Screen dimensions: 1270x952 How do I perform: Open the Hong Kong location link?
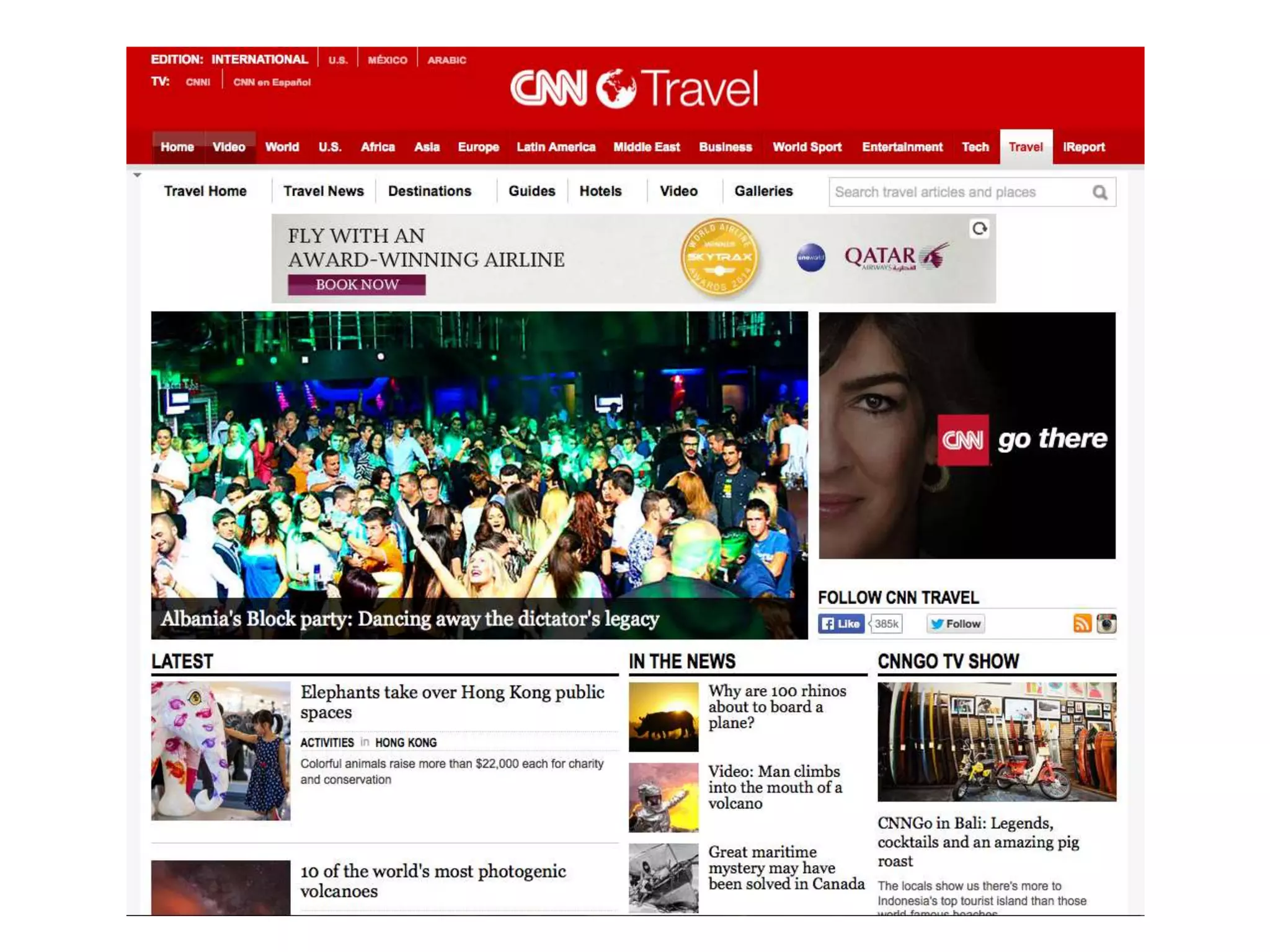pyautogui.click(x=406, y=743)
